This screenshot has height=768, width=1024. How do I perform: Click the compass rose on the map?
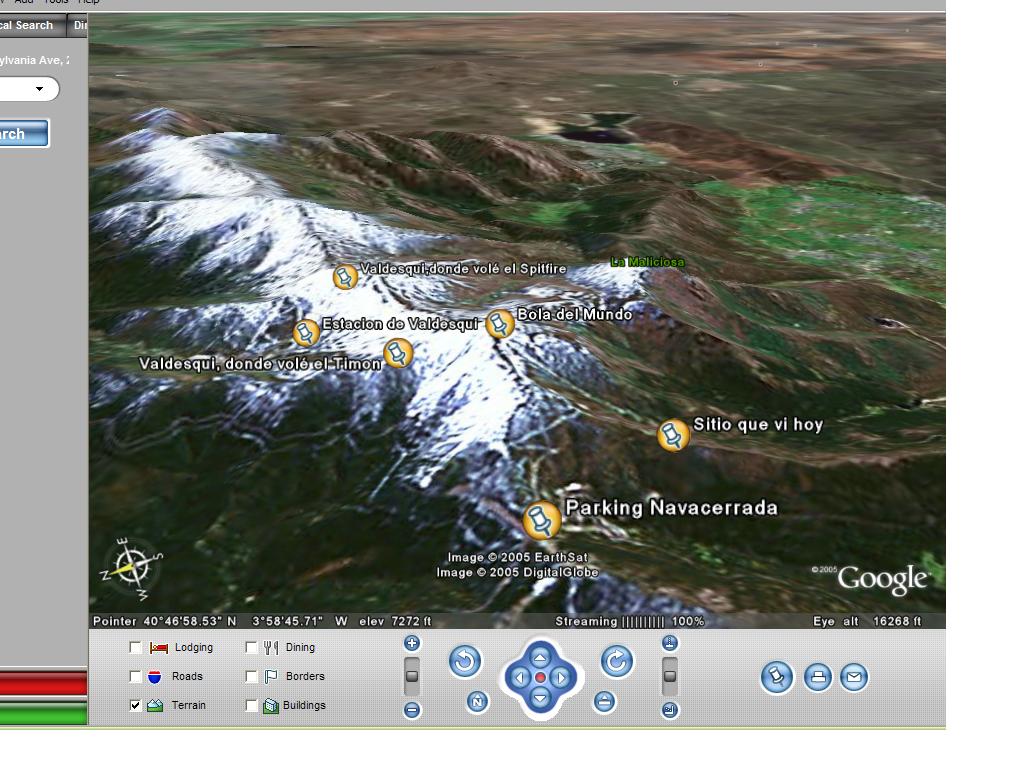tap(131, 567)
